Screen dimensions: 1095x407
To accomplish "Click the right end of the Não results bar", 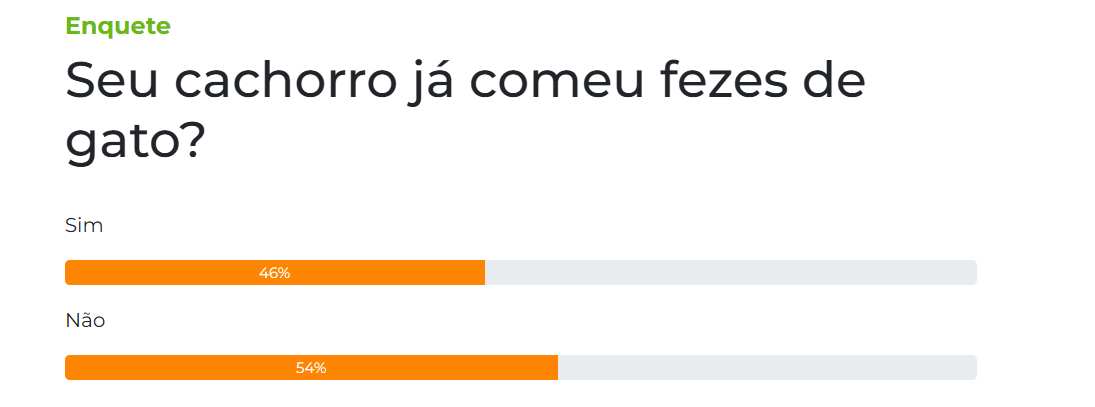I will tap(970, 368).
